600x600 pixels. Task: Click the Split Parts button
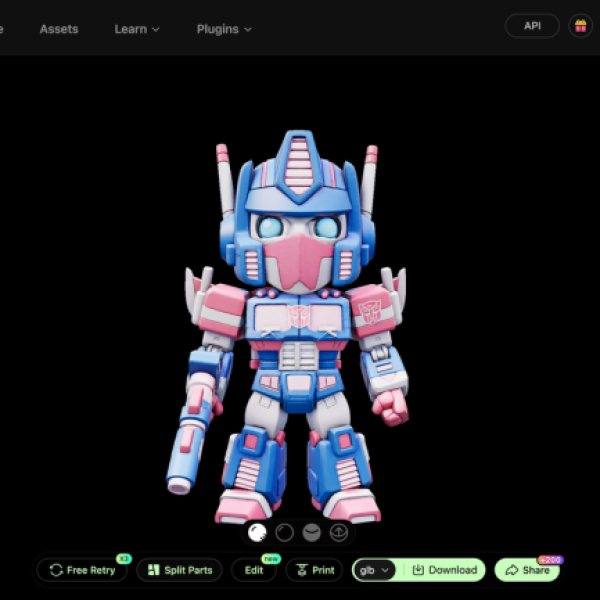pos(179,570)
